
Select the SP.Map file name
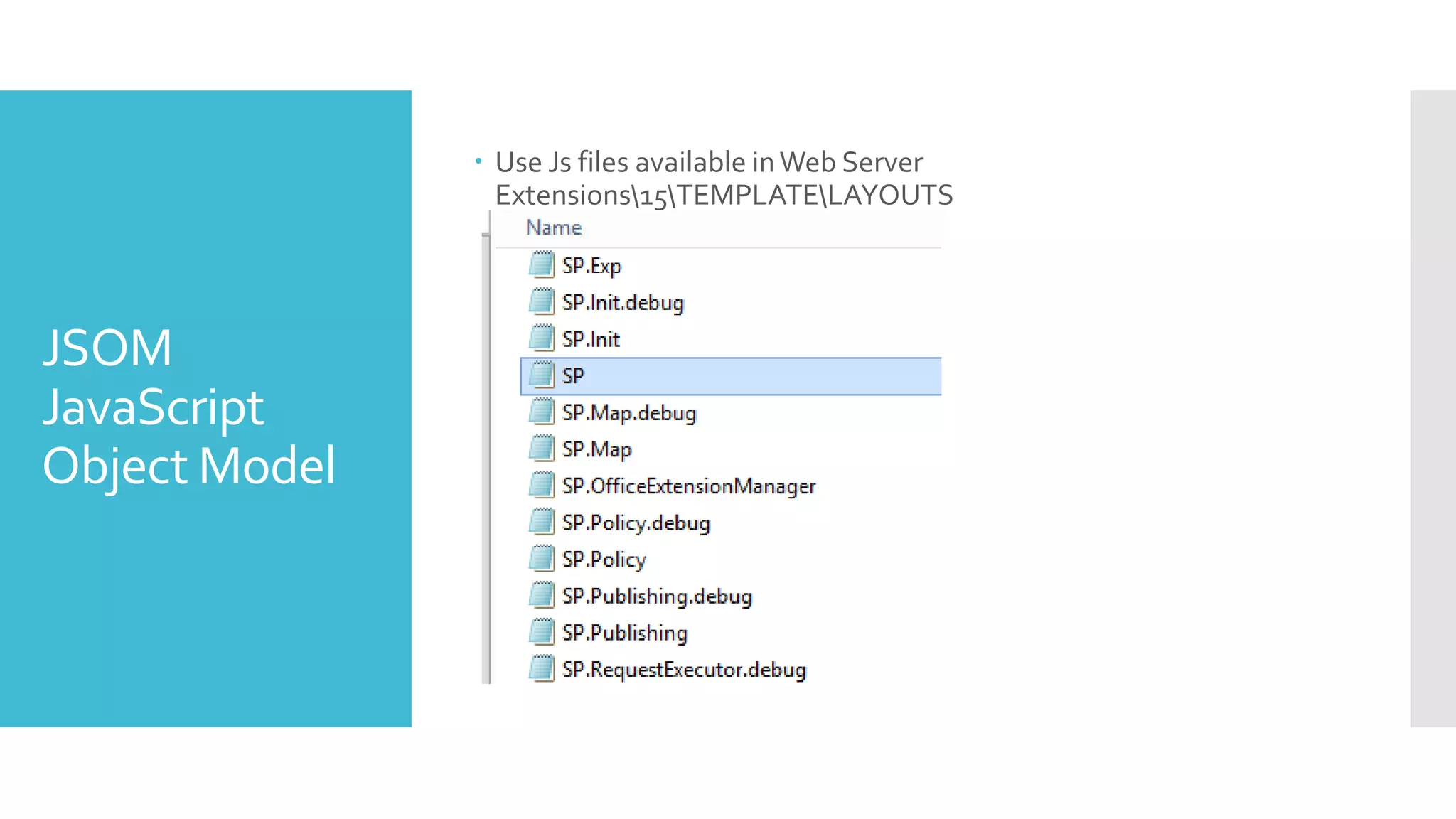pyautogui.click(x=596, y=450)
